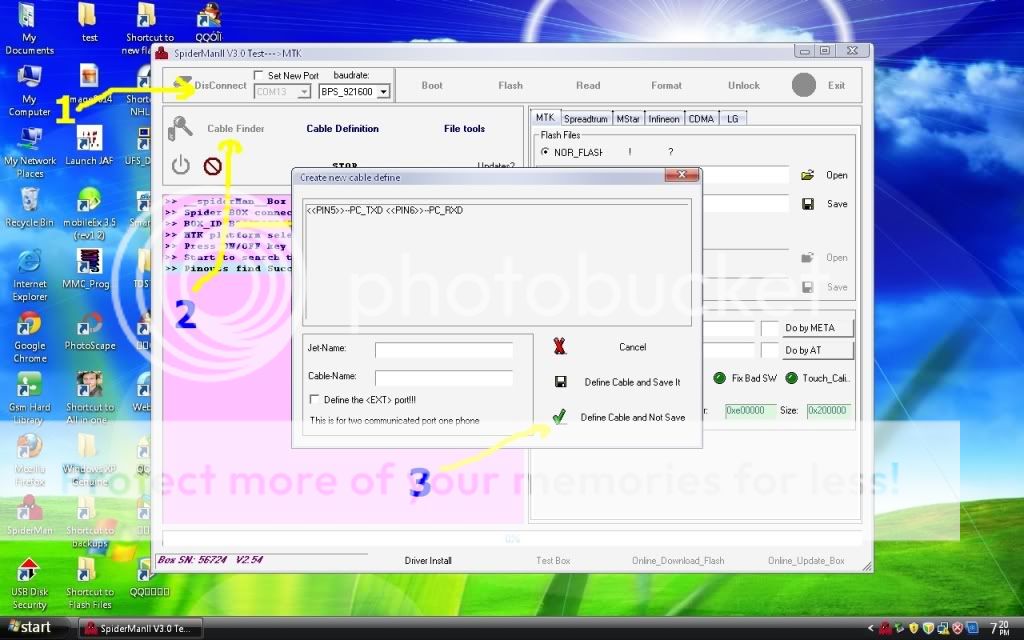
Task: Click the floppy disk icon beside Define Cable and Save It
Action: [560, 381]
